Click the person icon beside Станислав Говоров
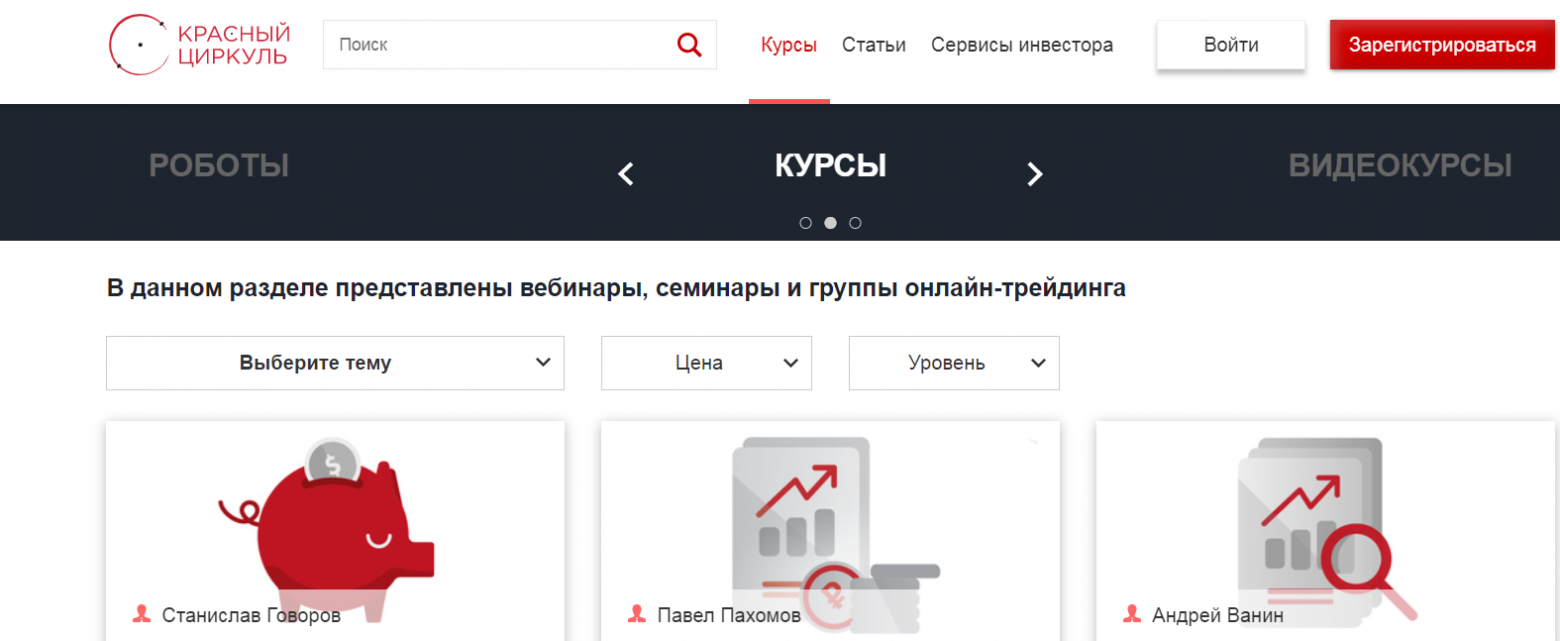 [x=141, y=614]
